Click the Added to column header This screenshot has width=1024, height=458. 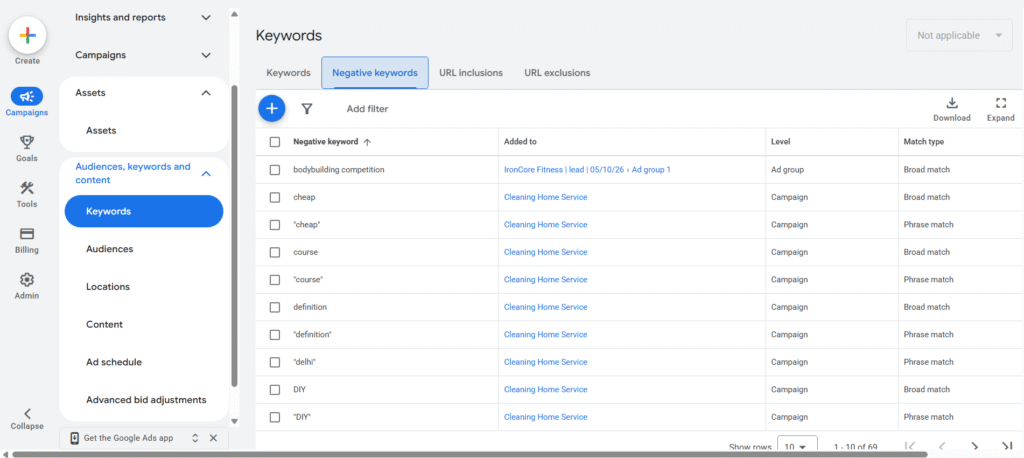coord(520,142)
